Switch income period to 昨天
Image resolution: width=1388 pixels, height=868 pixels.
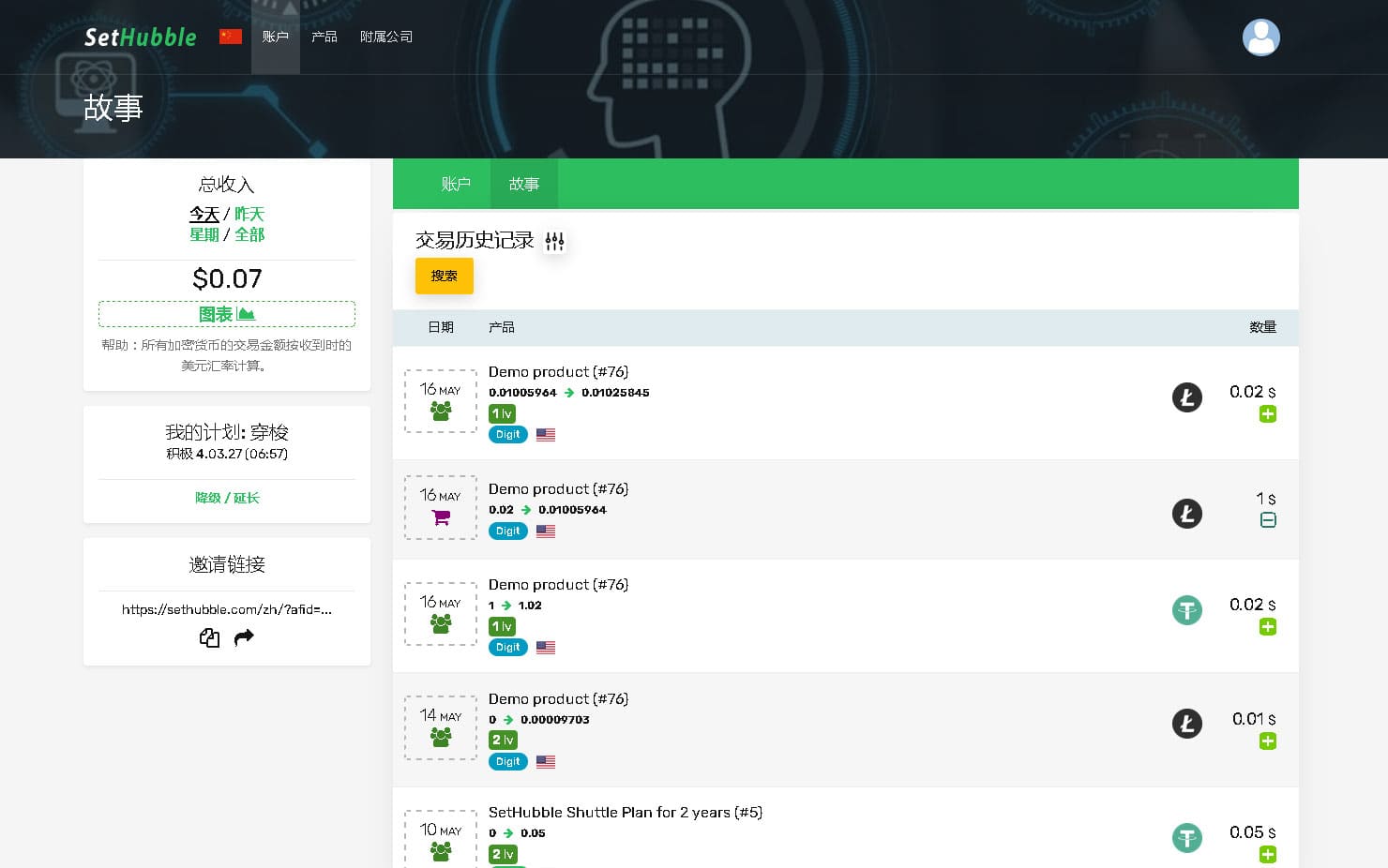249,215
